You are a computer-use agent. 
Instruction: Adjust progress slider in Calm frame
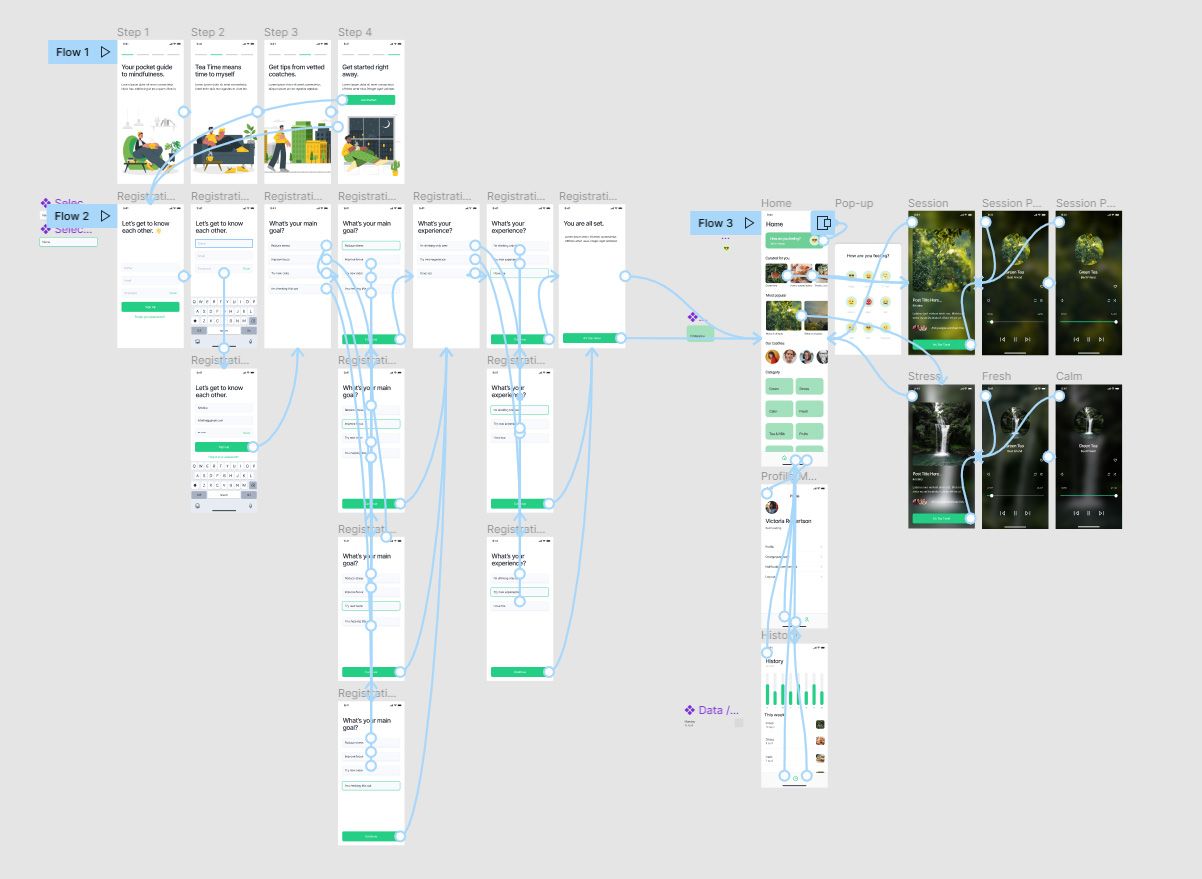point(1089,495)
